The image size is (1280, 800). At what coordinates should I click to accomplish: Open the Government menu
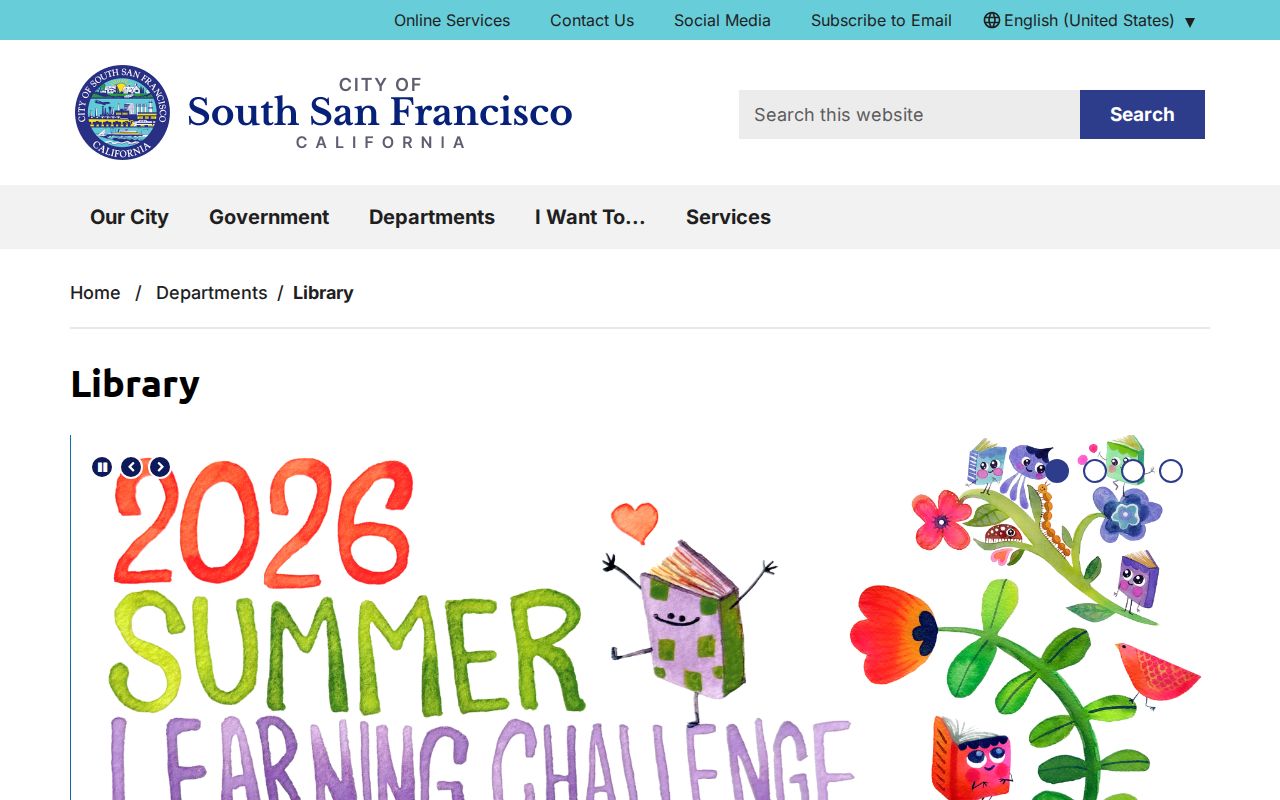(x=269, y=217)
